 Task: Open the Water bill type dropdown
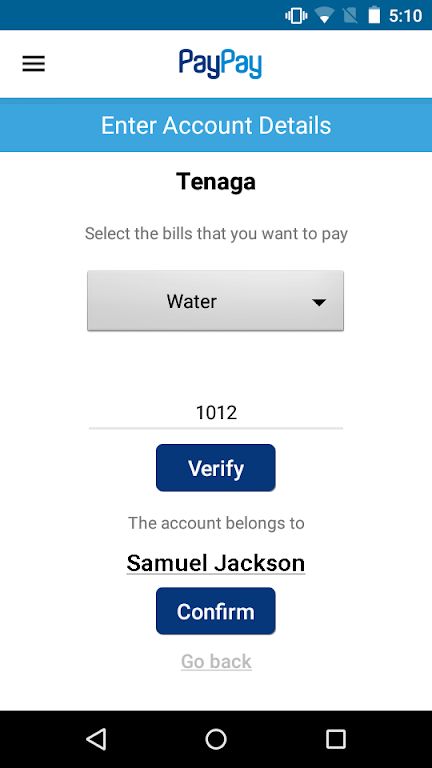(216, 301)
